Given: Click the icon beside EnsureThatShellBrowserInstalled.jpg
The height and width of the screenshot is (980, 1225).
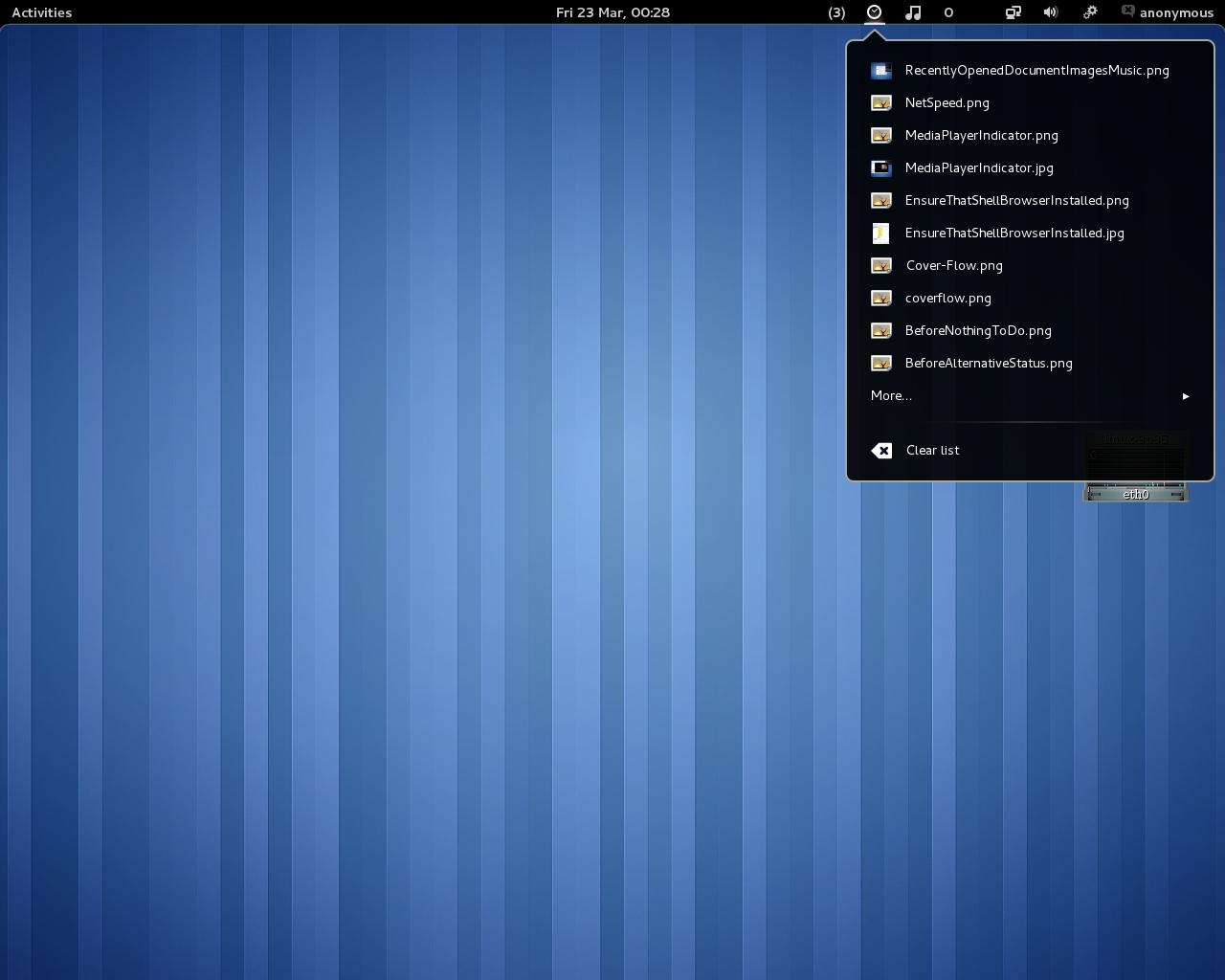Looking at the screenshot, I should click(x=881, y=234).
